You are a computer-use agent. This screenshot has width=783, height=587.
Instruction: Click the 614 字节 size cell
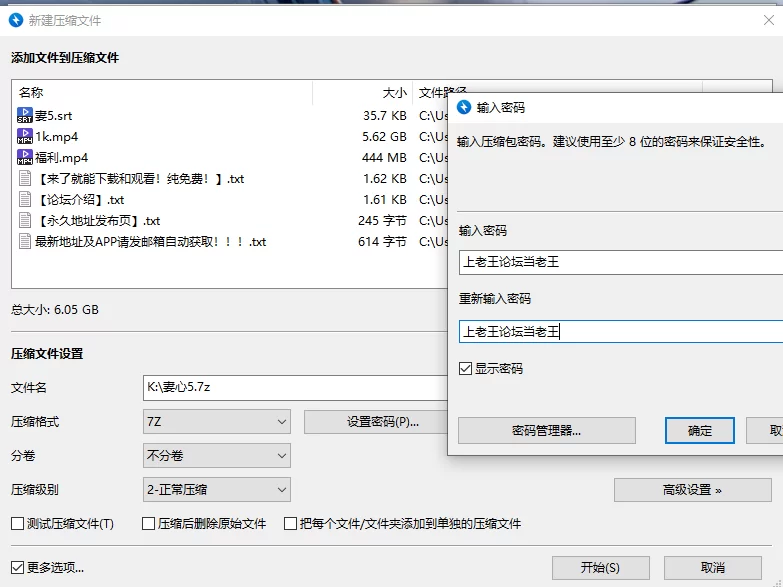click(382, 241)
